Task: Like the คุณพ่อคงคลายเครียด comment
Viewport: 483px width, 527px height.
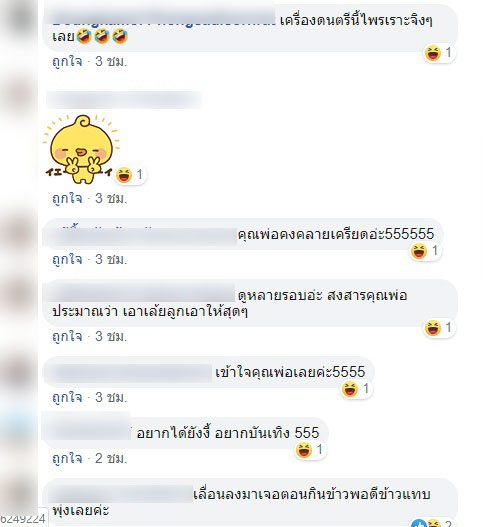Action: tap(67, 259)
